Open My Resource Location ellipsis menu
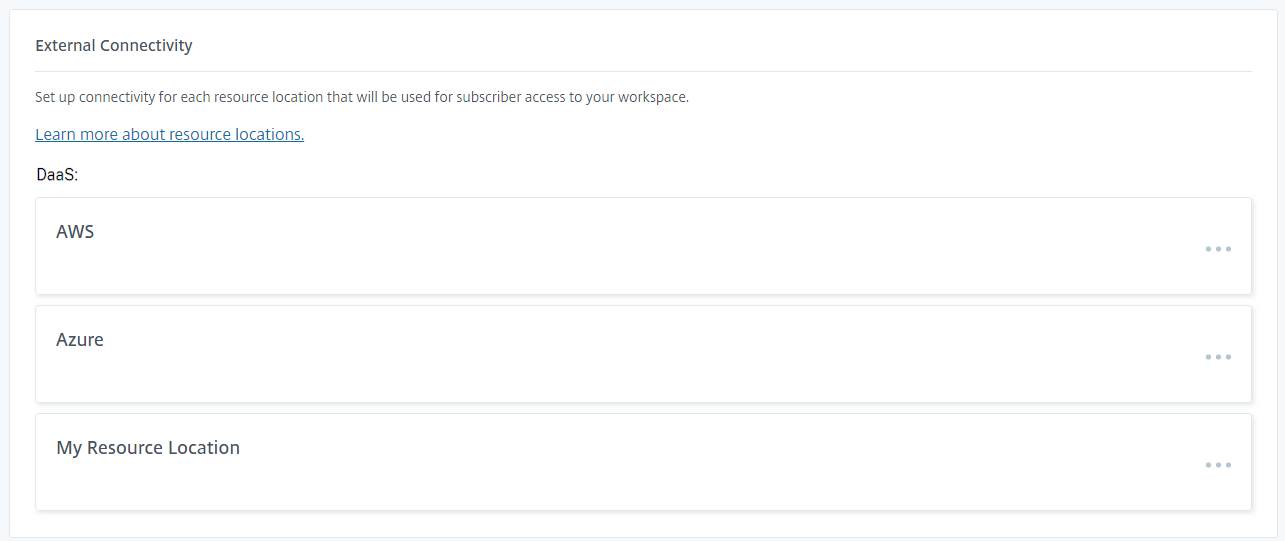The height and width of the screenshot is (541, 1285). pos(1218,465)
